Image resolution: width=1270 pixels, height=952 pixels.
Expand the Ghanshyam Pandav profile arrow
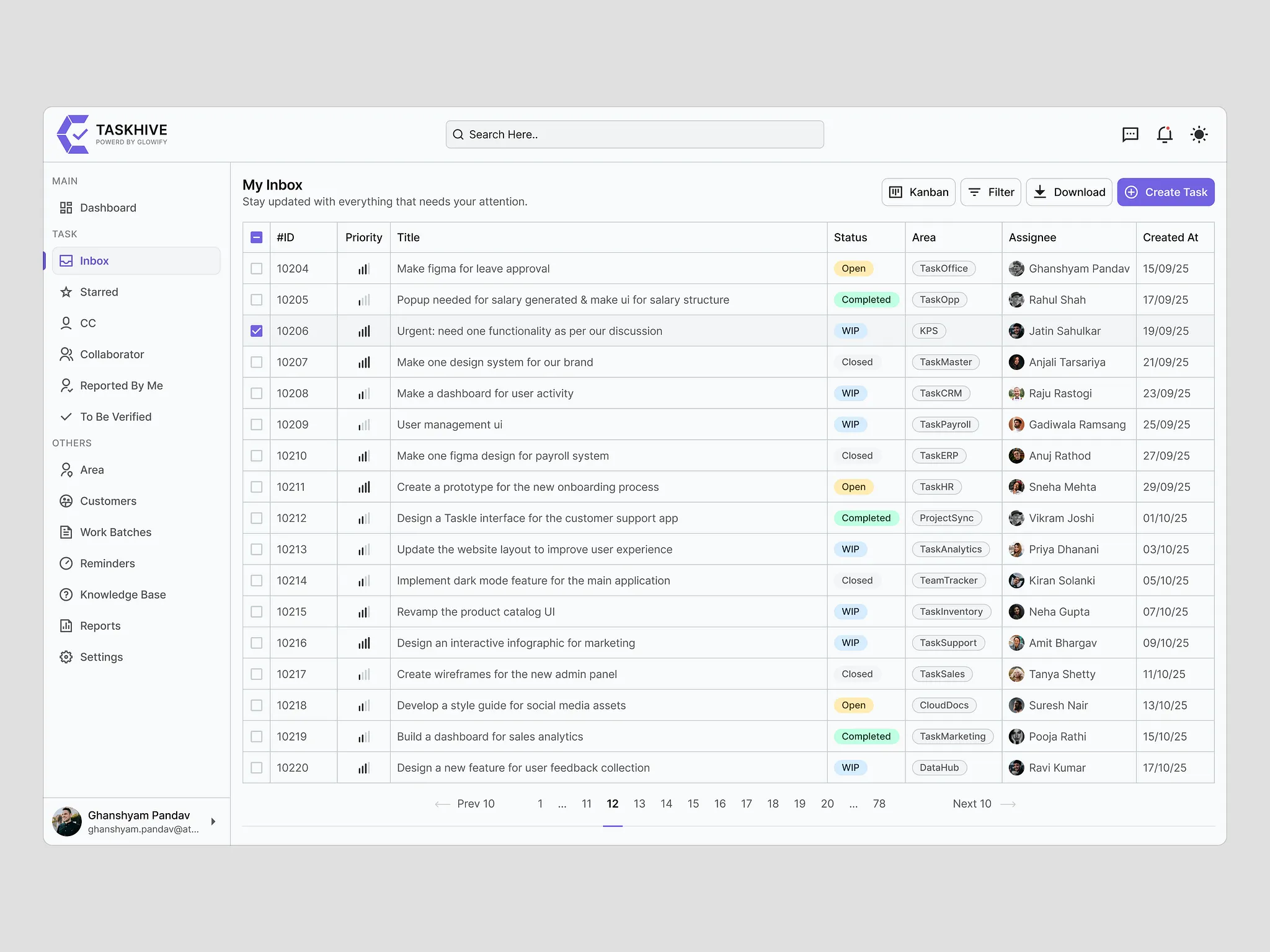pyautogui.click(x=213, y=821)
